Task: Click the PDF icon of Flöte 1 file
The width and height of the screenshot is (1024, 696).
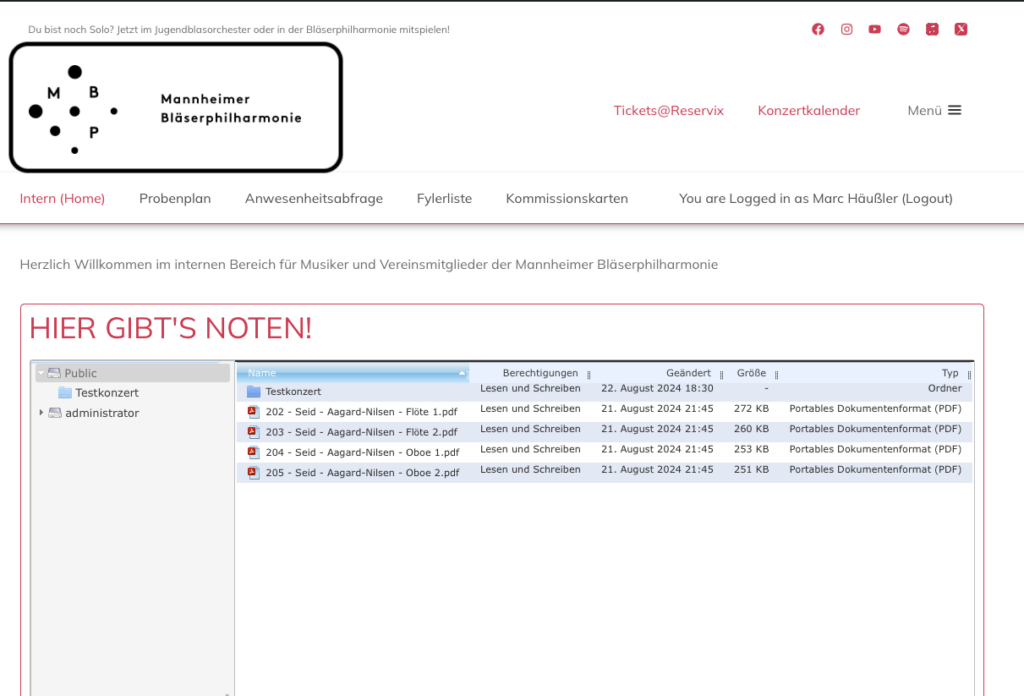Action: pos(253,411)
